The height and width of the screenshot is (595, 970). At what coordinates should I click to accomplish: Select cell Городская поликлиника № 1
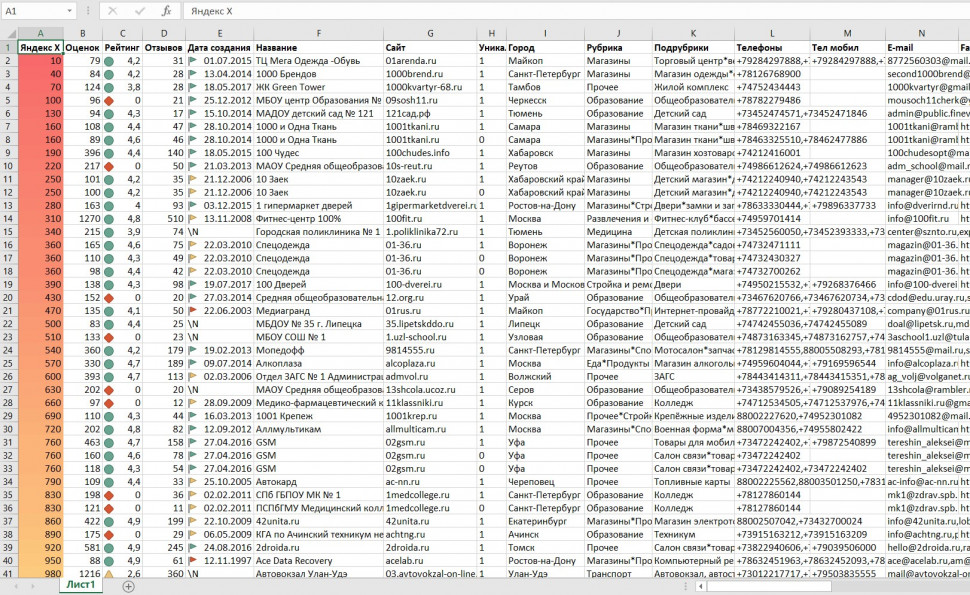coord(319,232)
